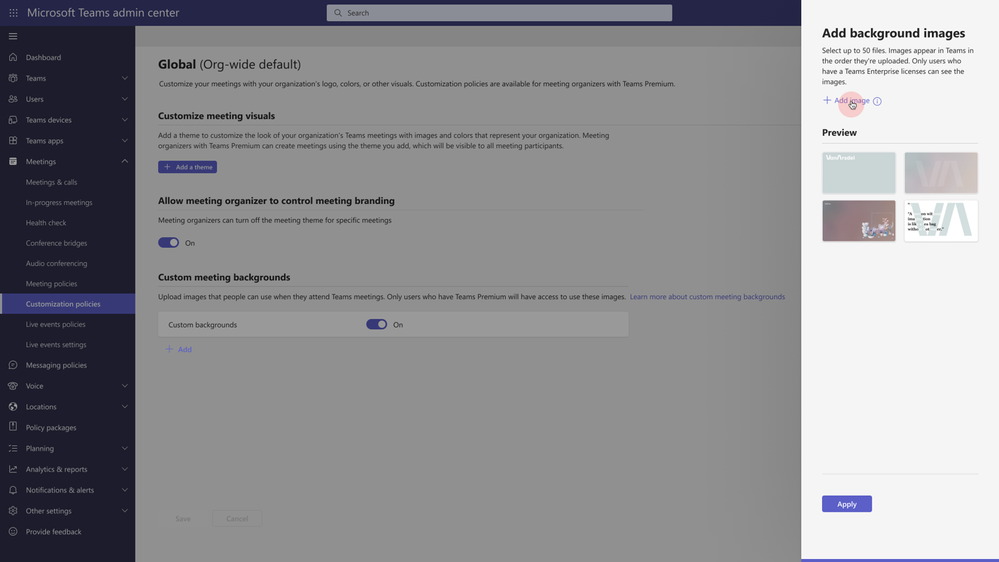Click the Dashboard home icon
The image size is (999, 562).
pyautogui.click(x=13, y=57)
